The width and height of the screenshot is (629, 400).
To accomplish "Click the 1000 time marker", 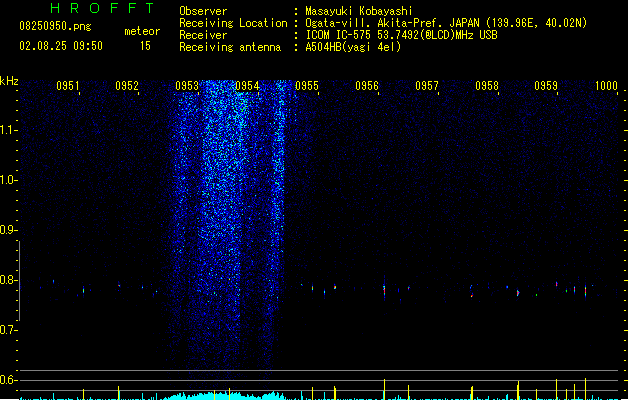I will pos(606,86).
